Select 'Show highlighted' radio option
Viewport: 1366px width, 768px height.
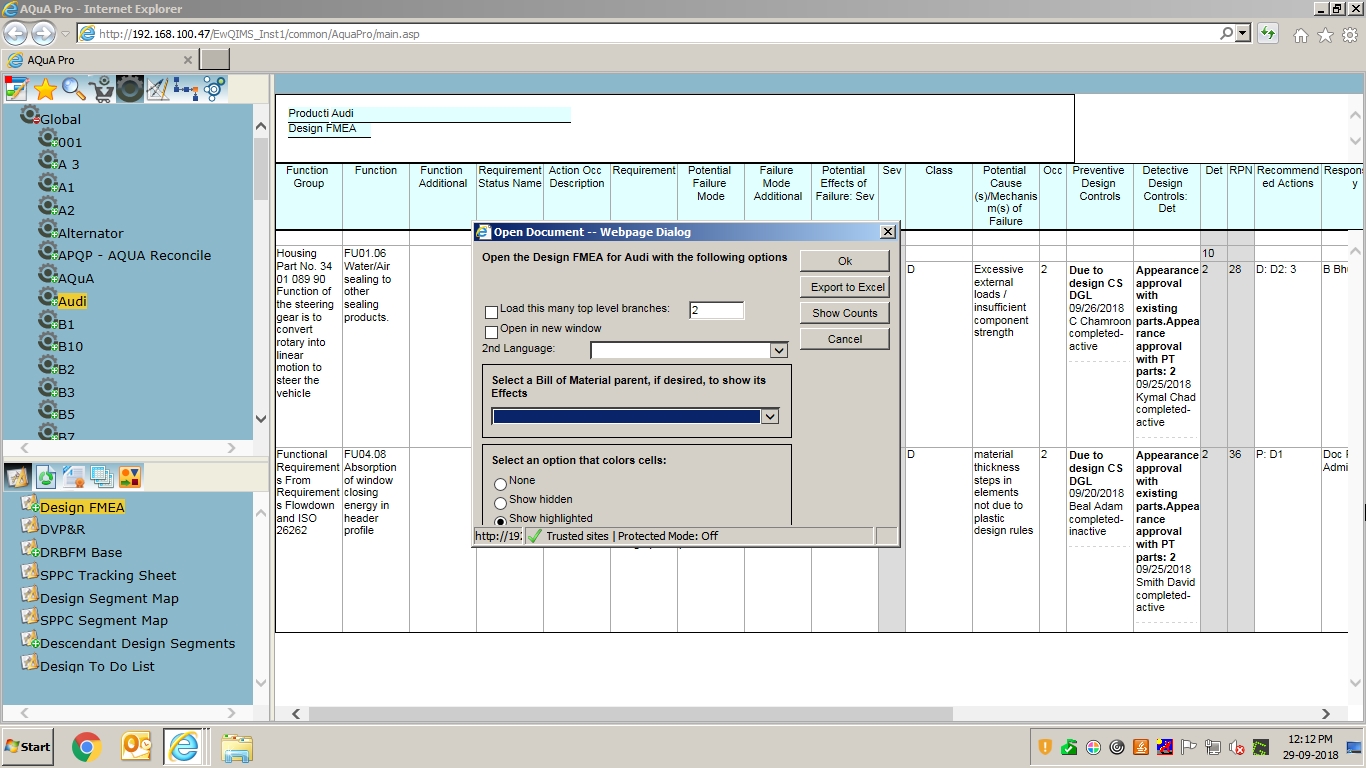501,520
